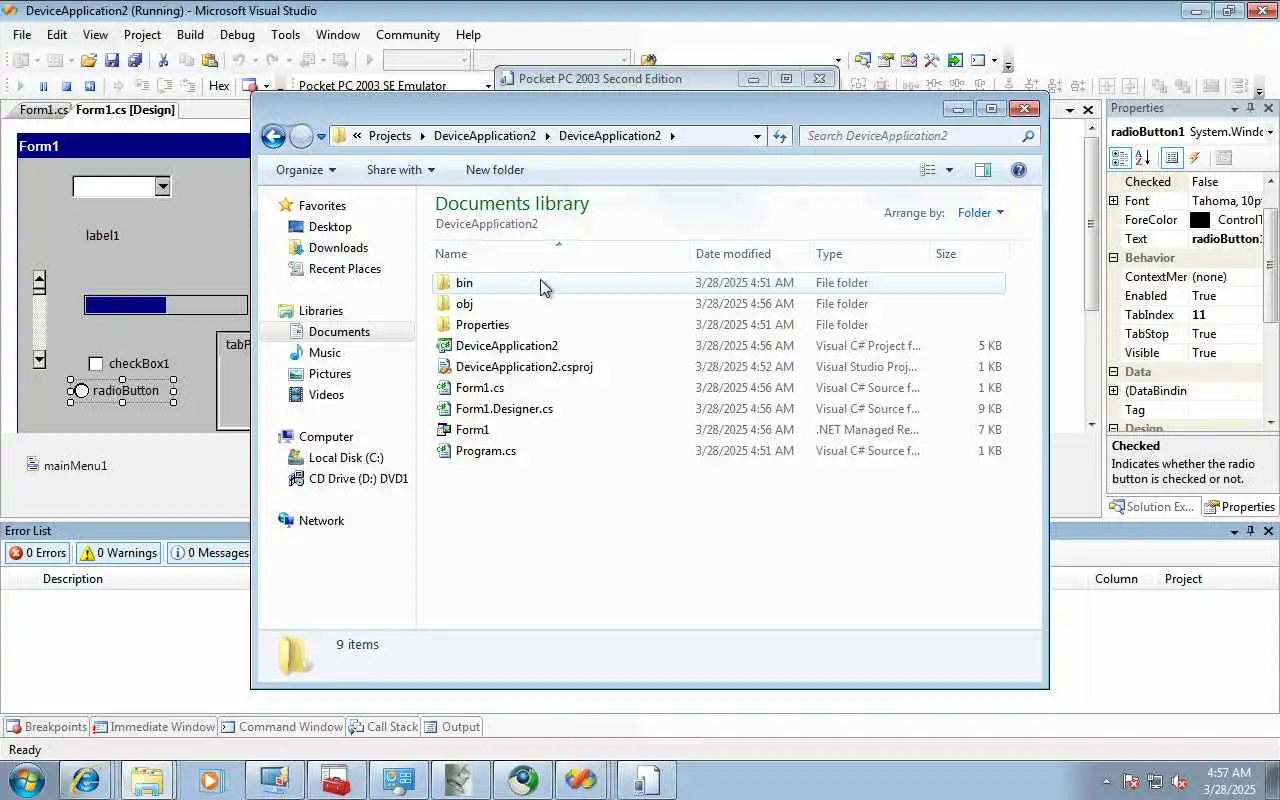Switch to the Solution Explorer tab
This screenshot has width=1280, height=800.
pyautogui.click(x=1151, y=507)
